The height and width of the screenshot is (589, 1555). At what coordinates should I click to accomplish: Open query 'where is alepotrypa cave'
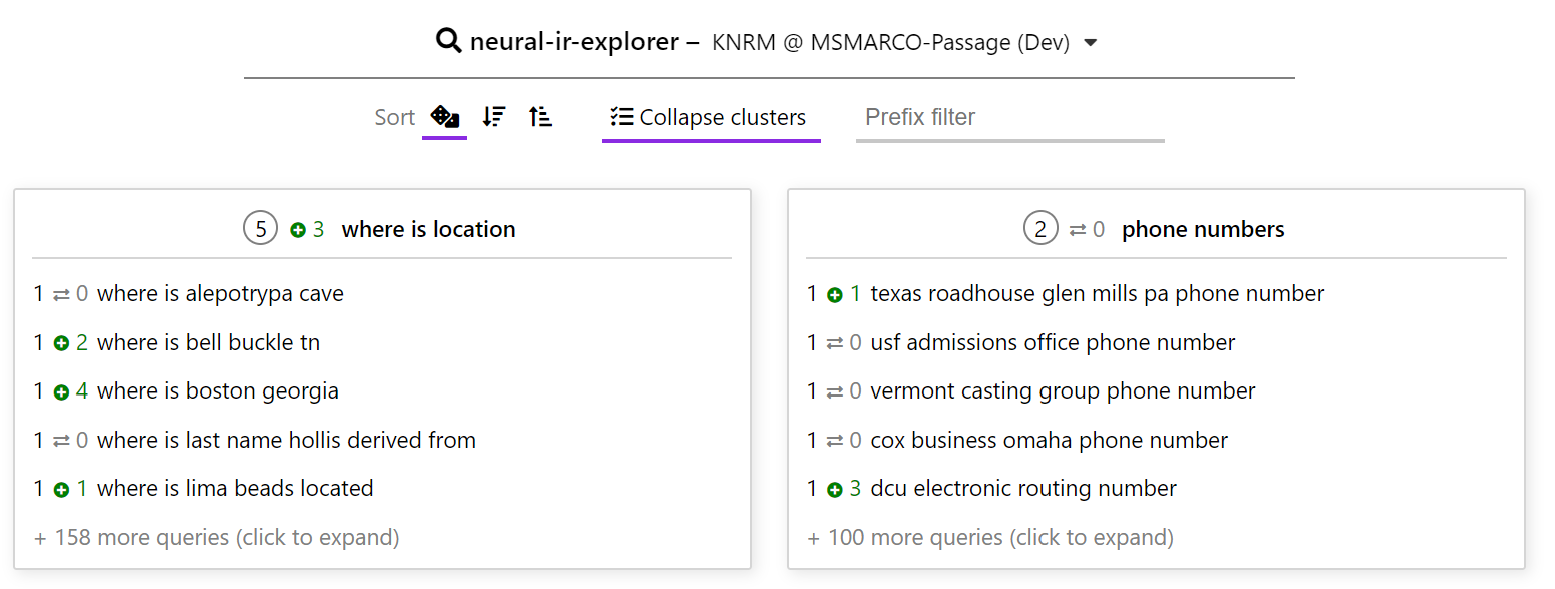tap(220, 294)
